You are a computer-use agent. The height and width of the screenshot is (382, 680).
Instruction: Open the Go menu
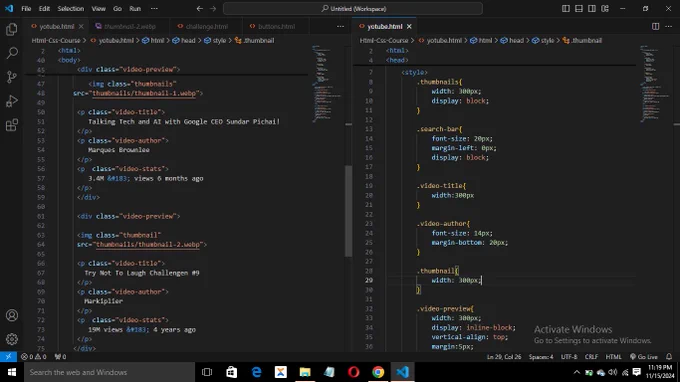point(118,9)
